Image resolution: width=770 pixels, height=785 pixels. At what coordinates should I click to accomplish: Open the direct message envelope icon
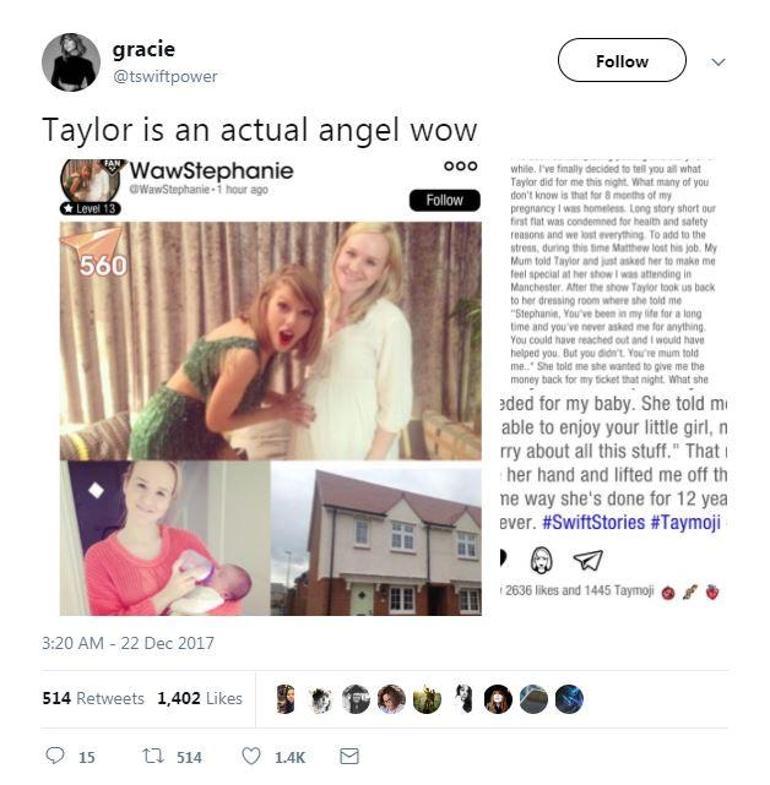tap(349, 756)
